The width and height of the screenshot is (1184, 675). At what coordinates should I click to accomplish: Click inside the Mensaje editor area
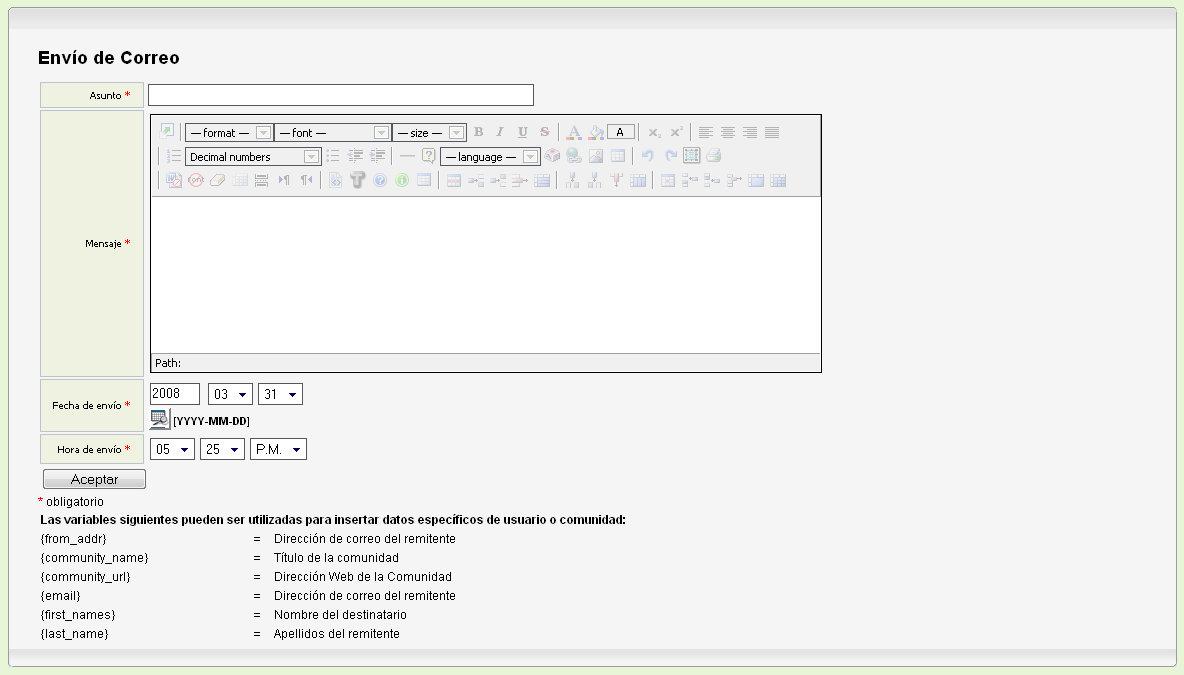486,275
